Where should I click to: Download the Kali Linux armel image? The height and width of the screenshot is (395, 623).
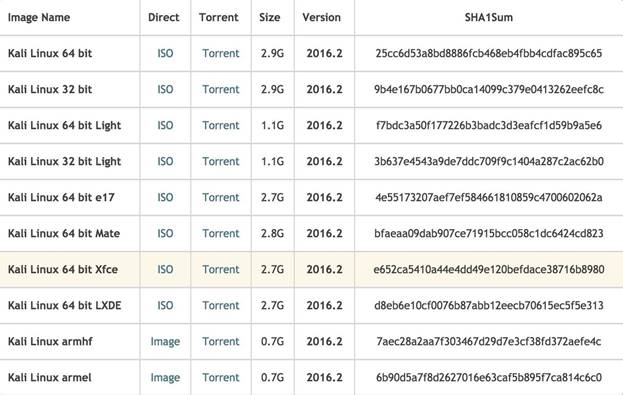[x=165, y=378]
